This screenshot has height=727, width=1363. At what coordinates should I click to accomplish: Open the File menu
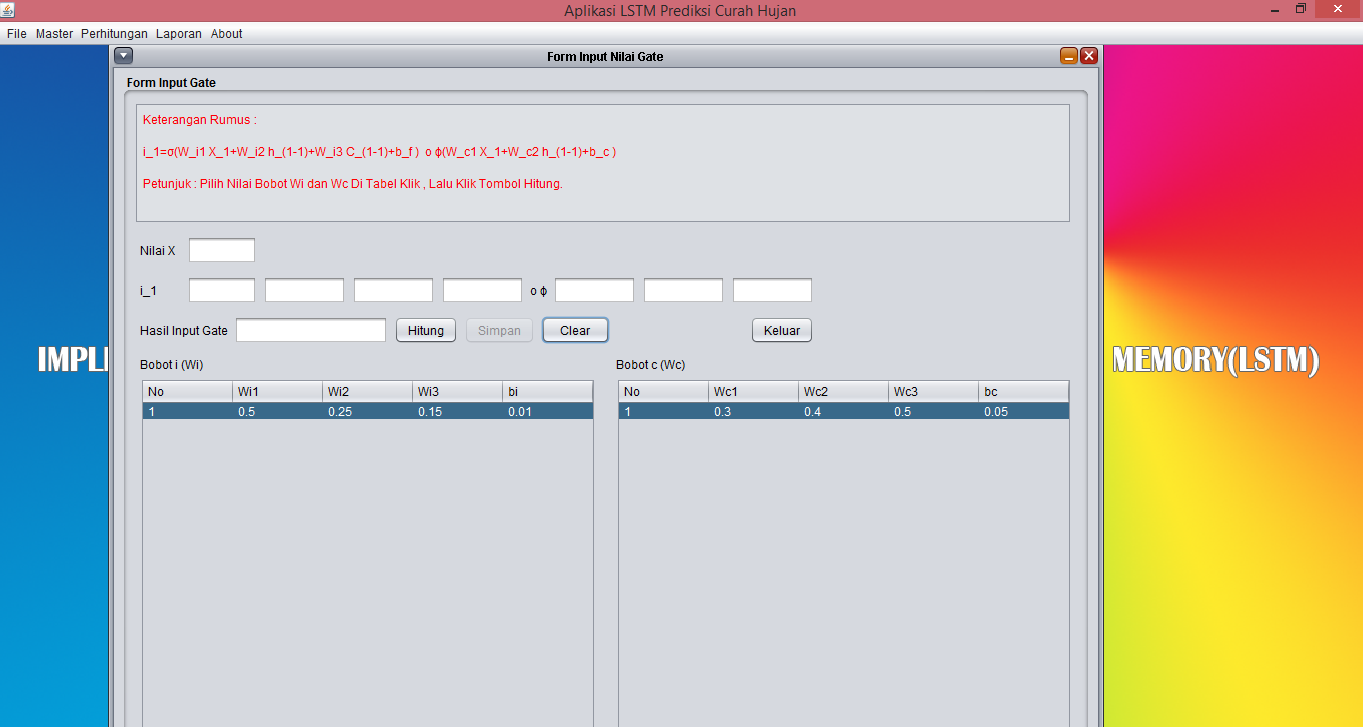click(16, 33)
